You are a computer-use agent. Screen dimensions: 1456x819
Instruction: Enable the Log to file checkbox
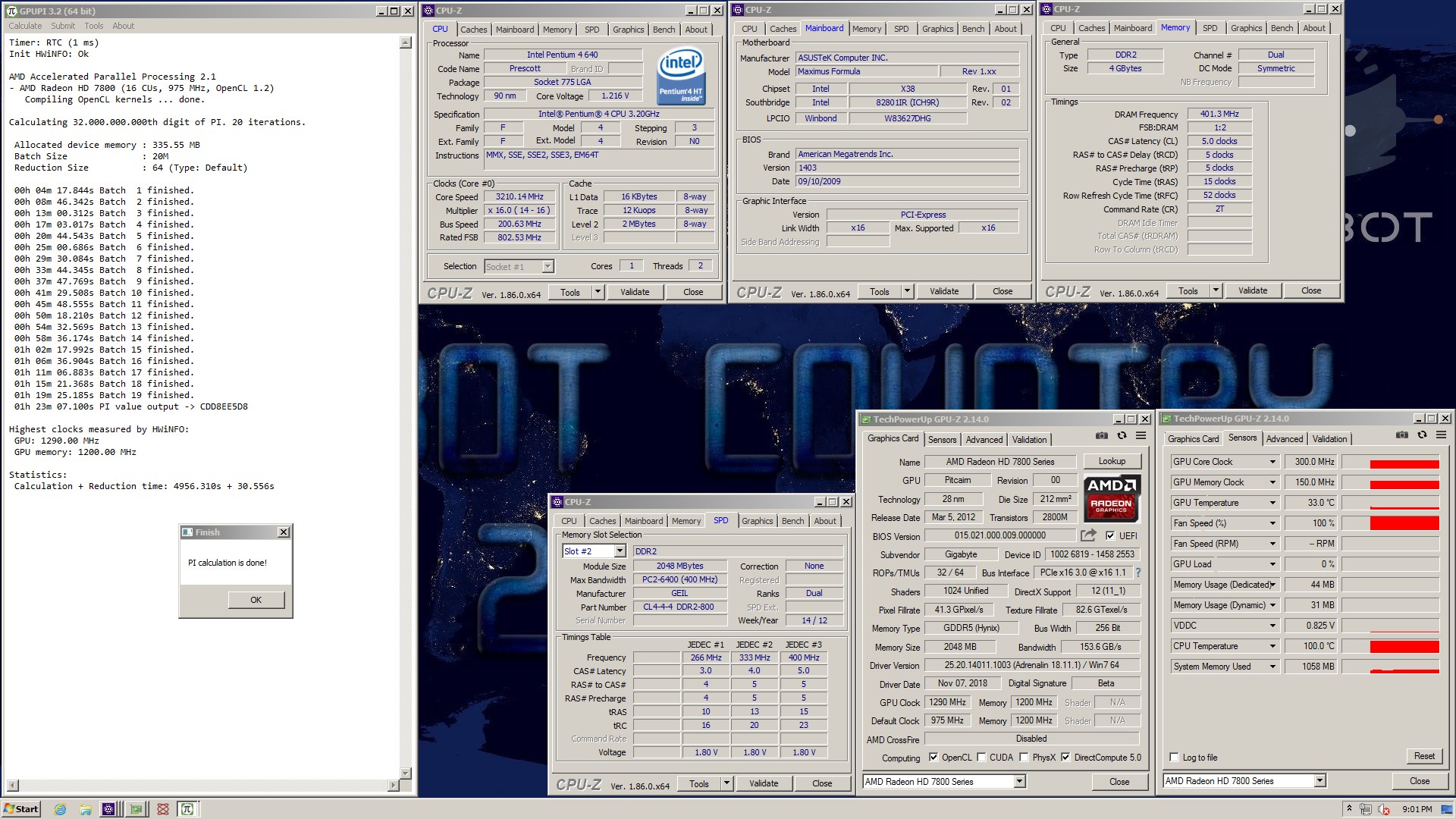tap(1174, 758)
